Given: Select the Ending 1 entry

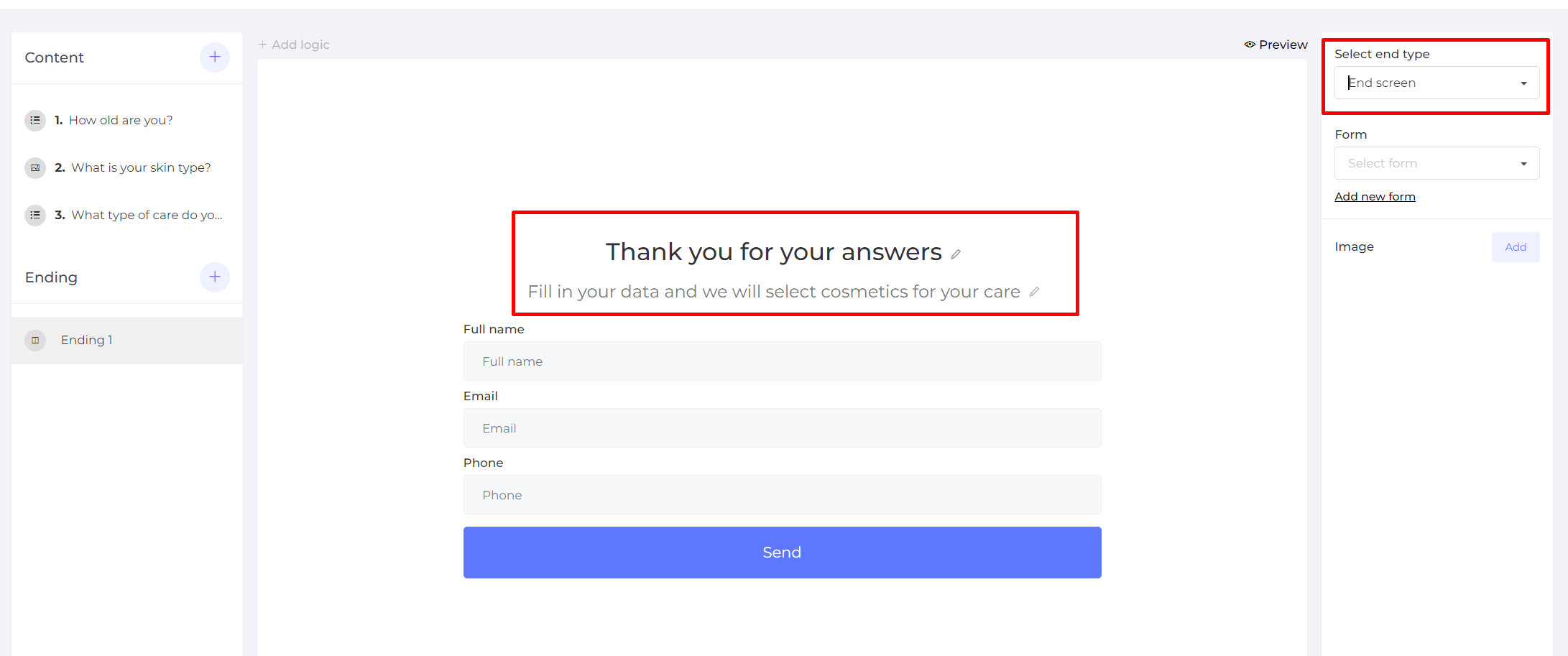Looking at the screenshot, I should pyautogui.click(x=127, y=341).
